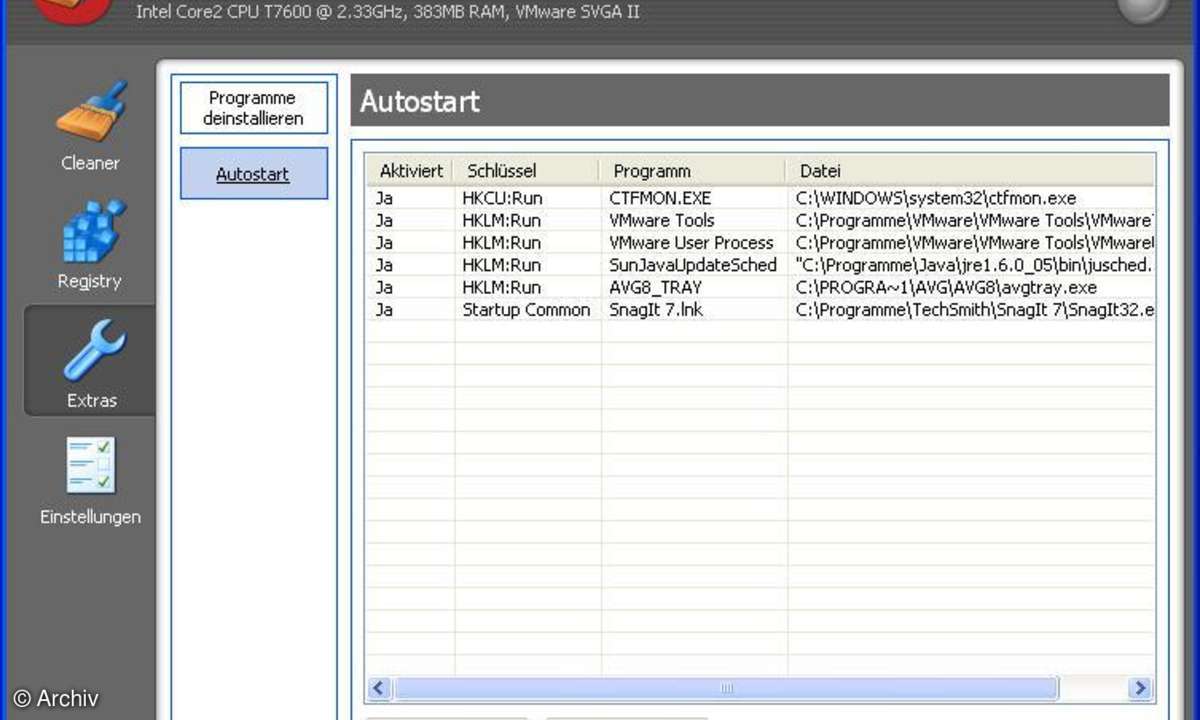The width and height of the screenshot is (1200, 720).
Task: Select the Extras wrench icon
Action: [x=91, y=351]
